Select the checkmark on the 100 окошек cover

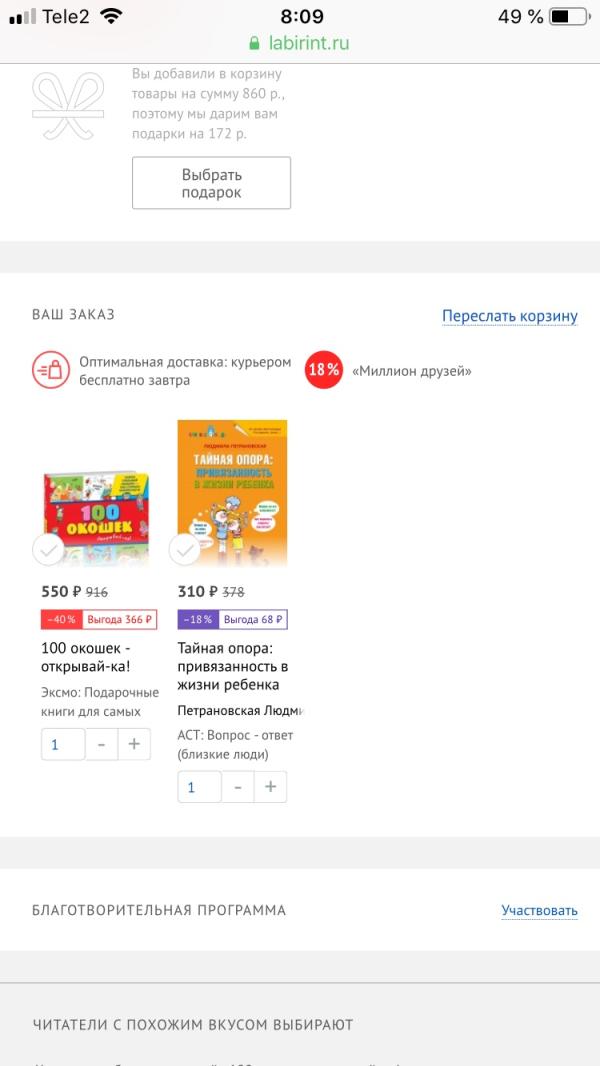(x=48, y=550)
